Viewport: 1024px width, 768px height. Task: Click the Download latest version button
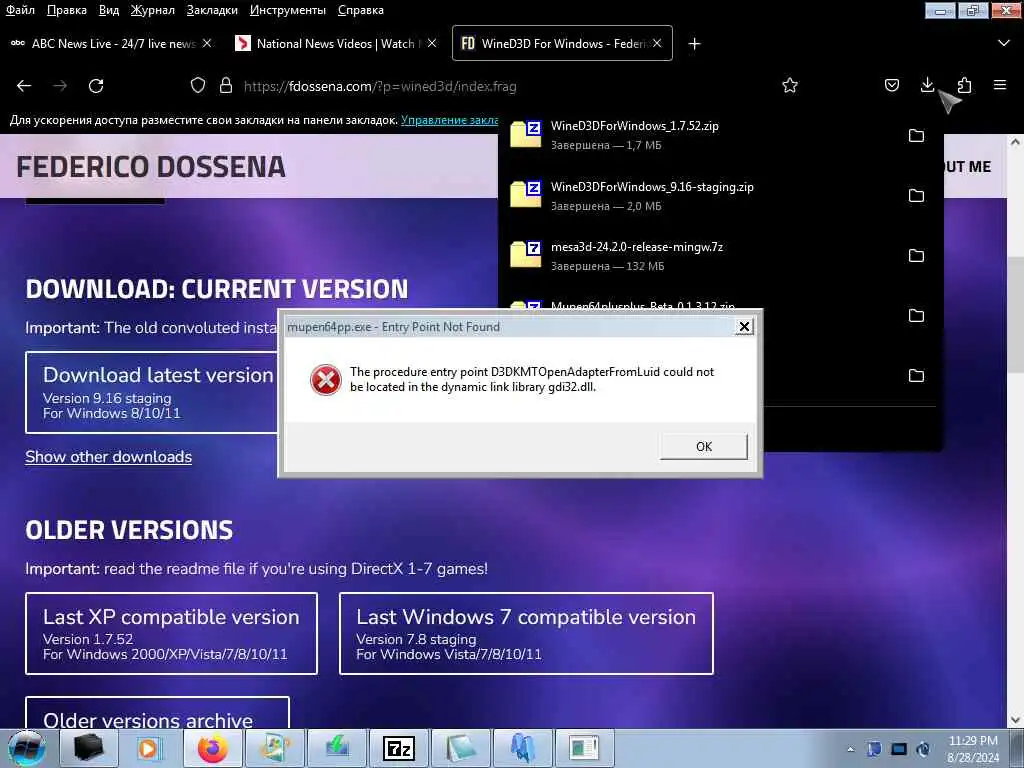(153, 392)
